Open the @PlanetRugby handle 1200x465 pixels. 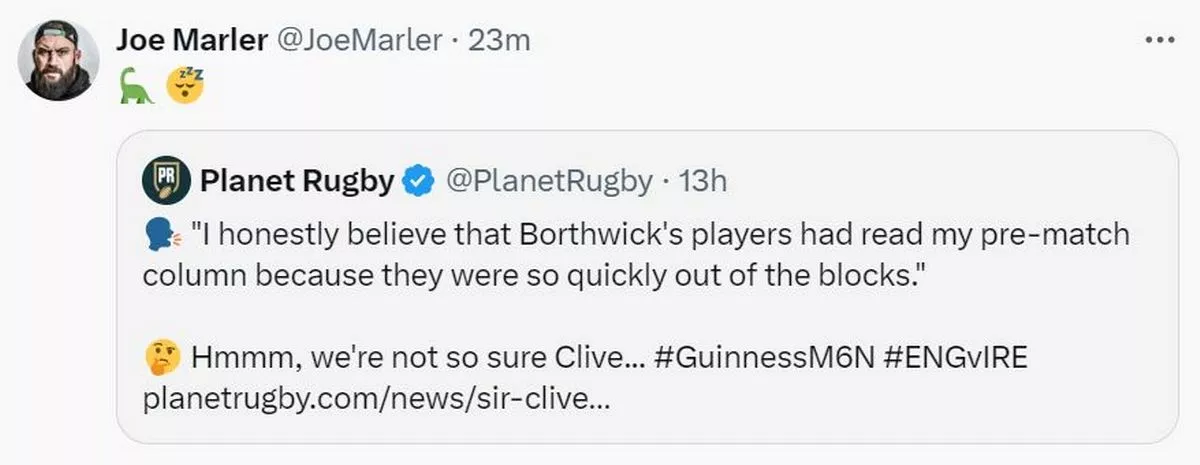547,181
